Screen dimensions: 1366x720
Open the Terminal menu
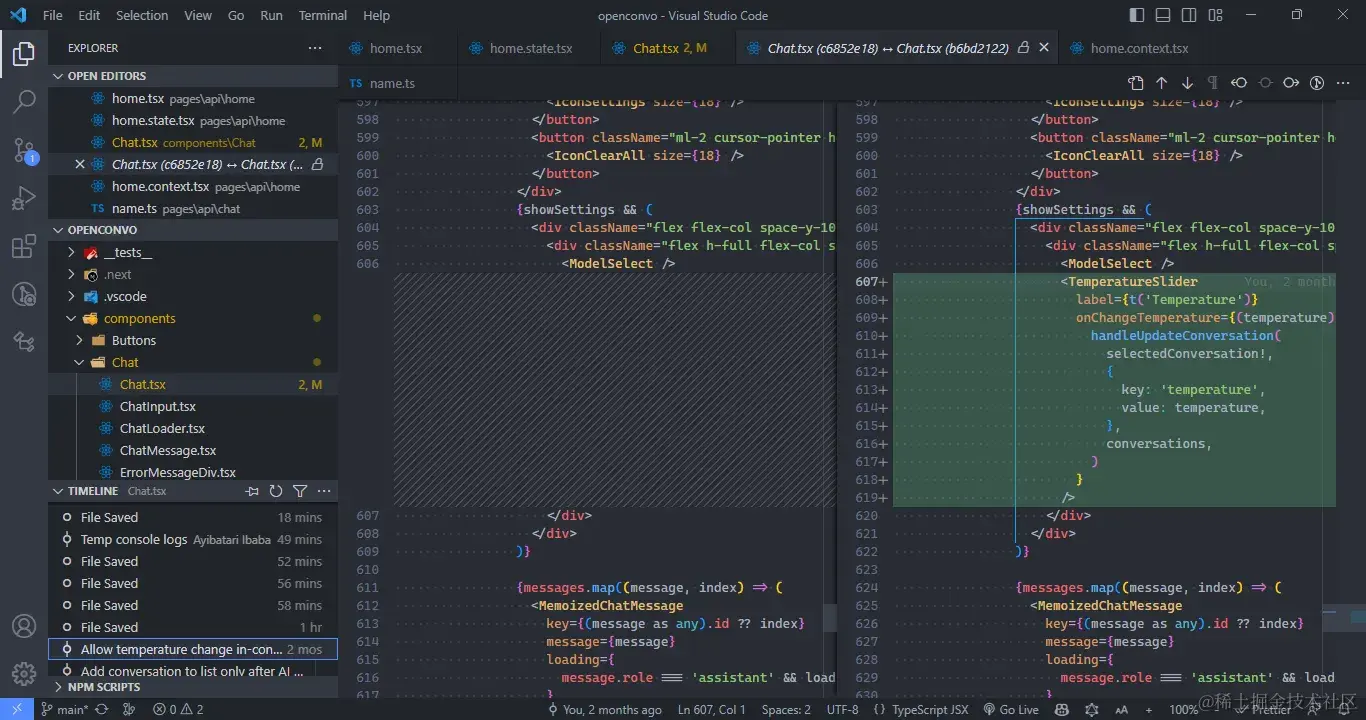(322, 15)
